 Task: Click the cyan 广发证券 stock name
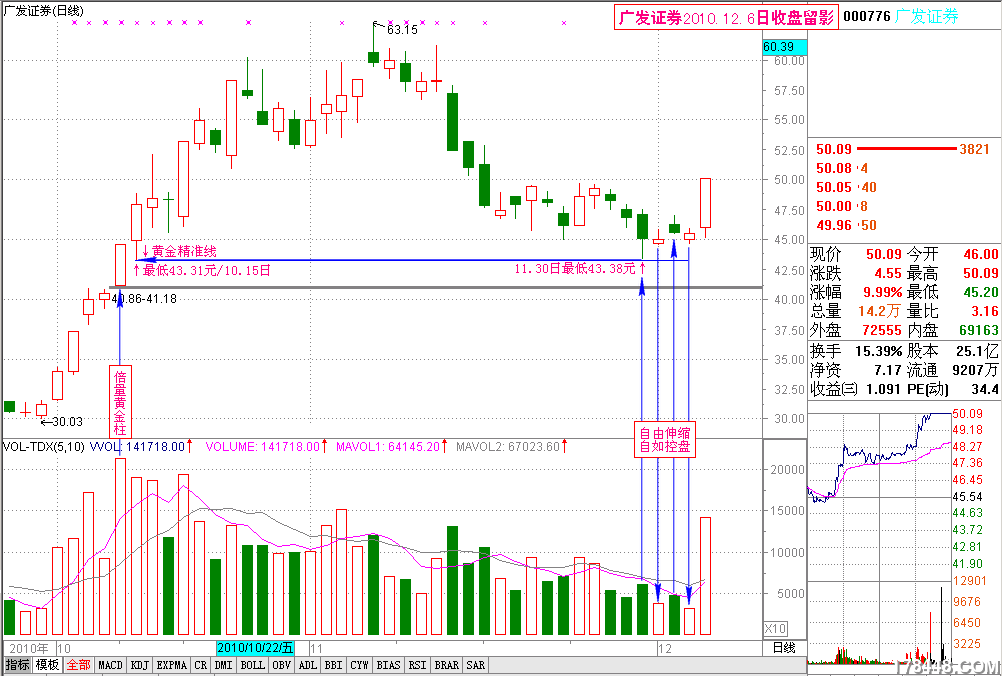(x=927, y=17)
